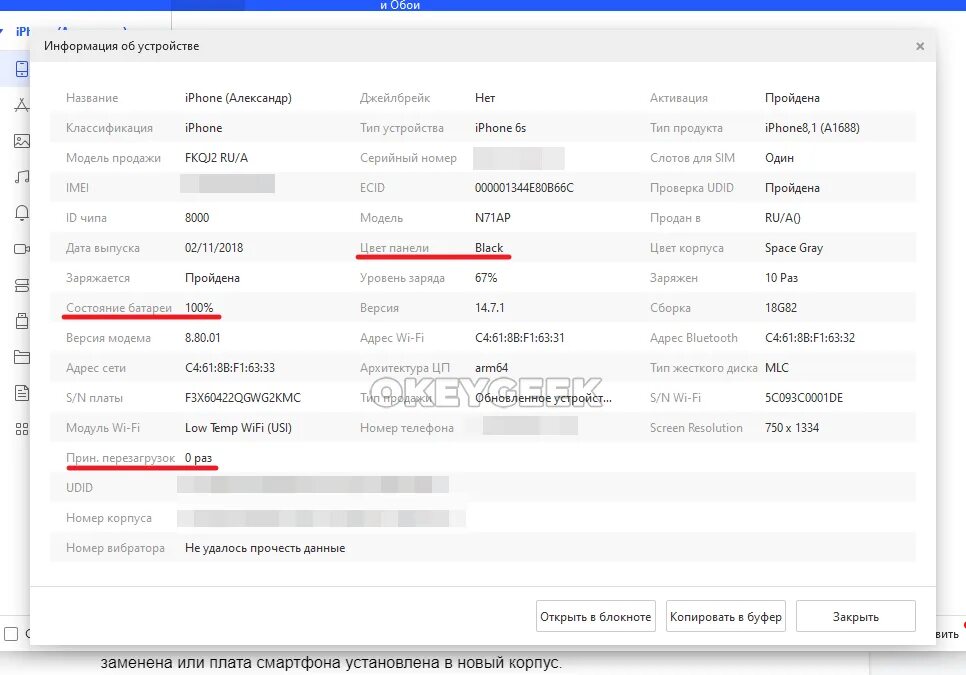Select the modem version 8.80.01
Screen dimensions: 966x675
[203, 338]
